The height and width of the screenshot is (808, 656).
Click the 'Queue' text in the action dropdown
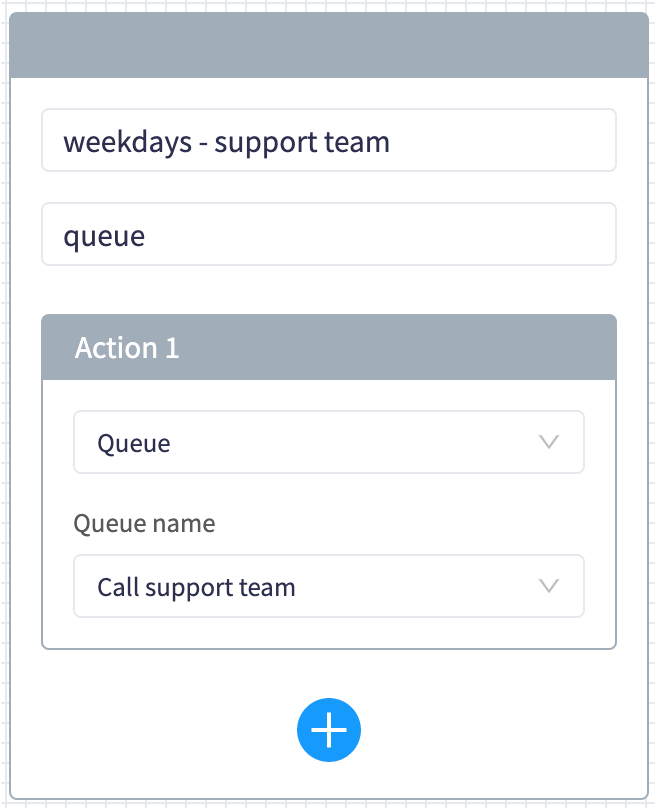(x=134, y=443)
